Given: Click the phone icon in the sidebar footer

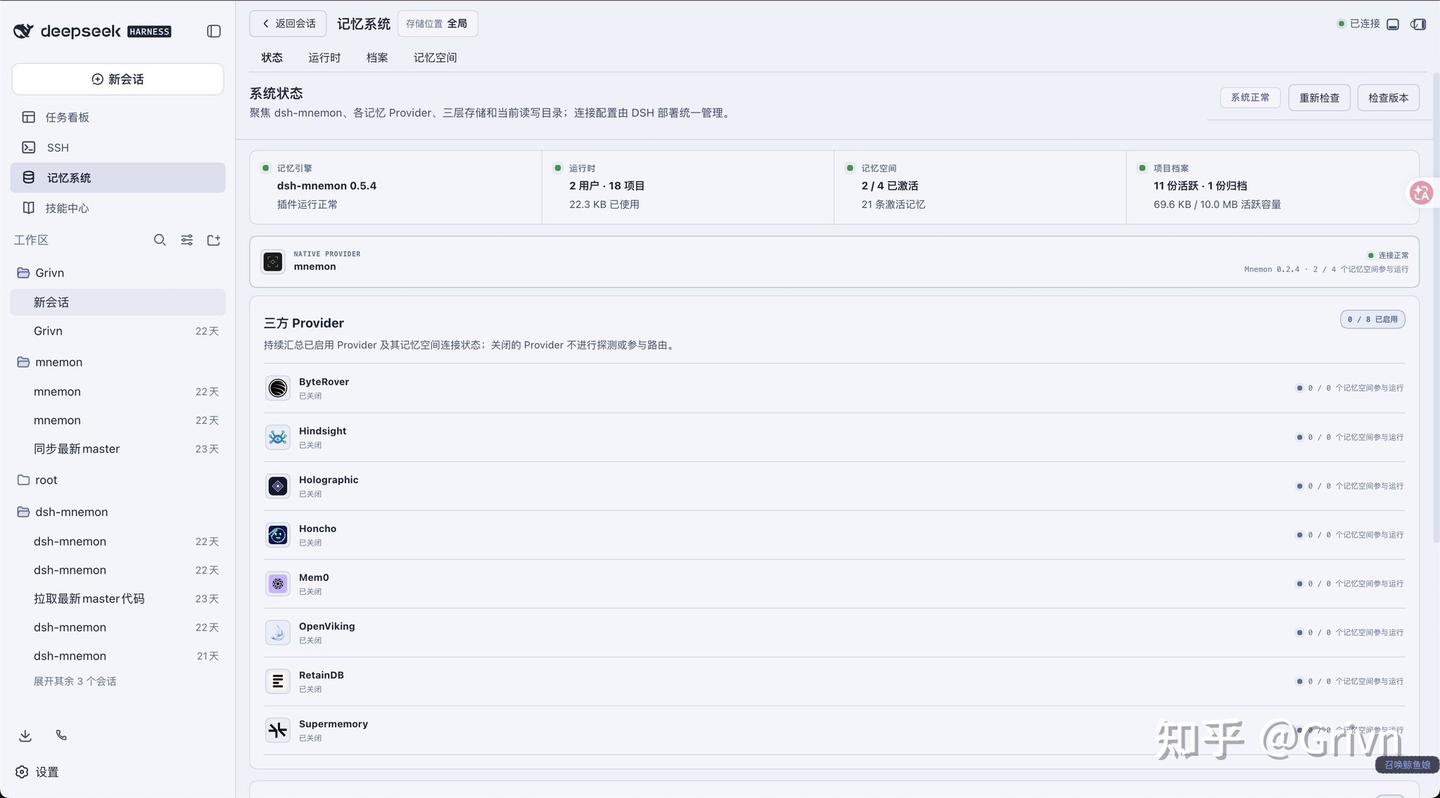Looking at the screenshot, I should (61, 735).
